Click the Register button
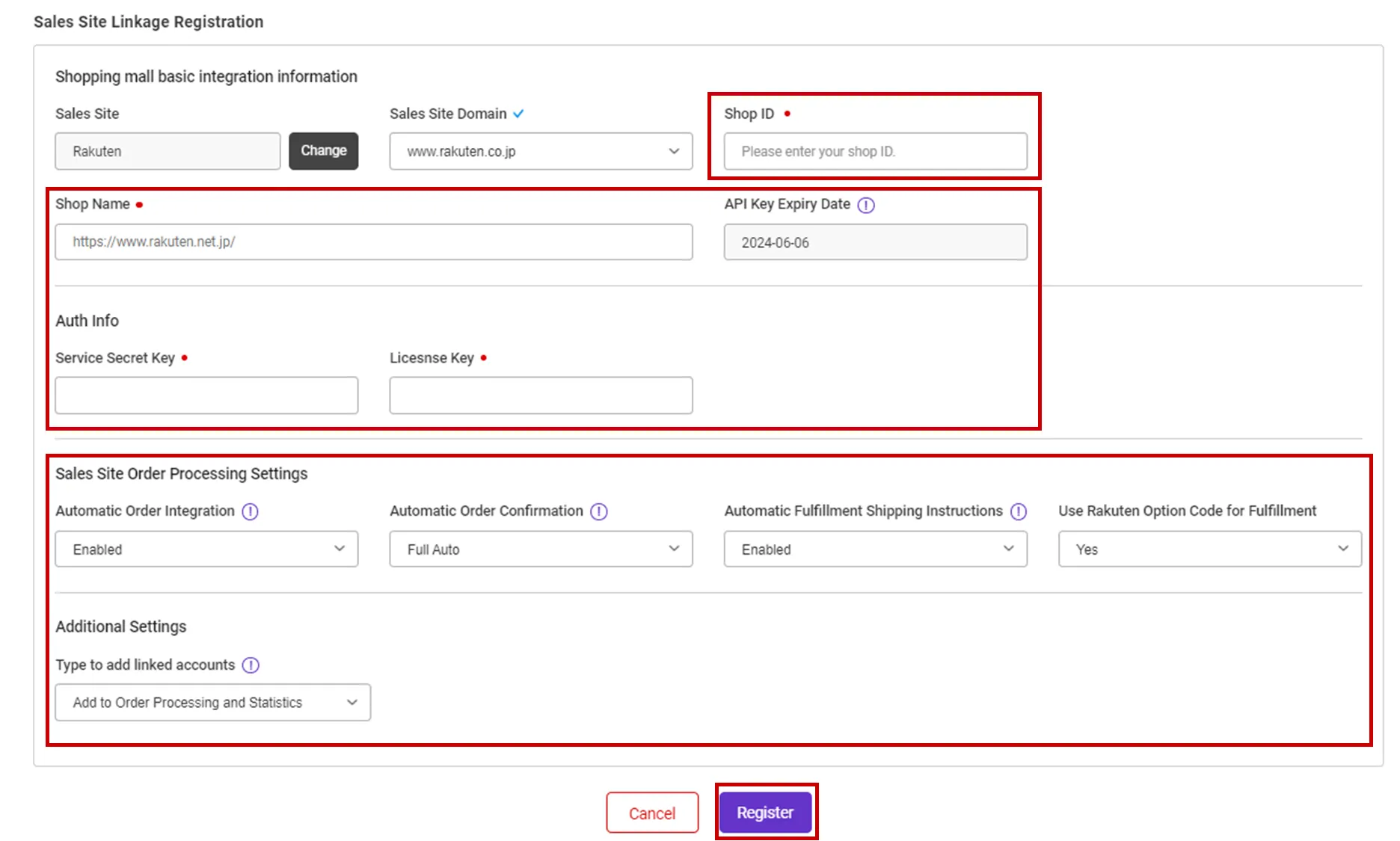1400x841 pixels. [x=765, y=813]
